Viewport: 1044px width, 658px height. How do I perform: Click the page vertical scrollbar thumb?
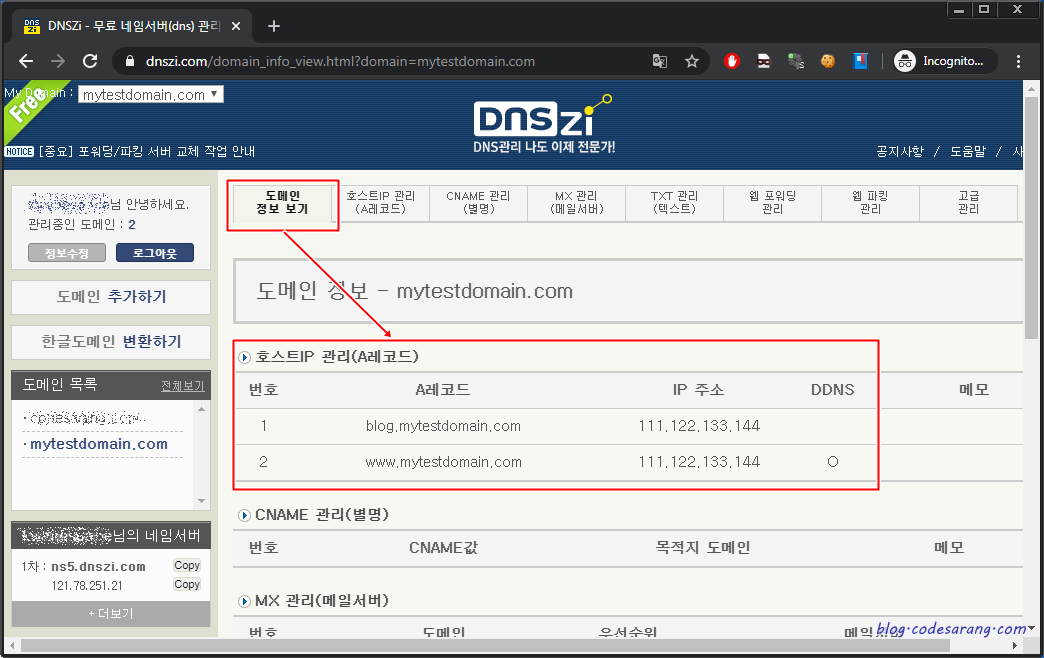pyautogui.click(x=1031, y=216)
